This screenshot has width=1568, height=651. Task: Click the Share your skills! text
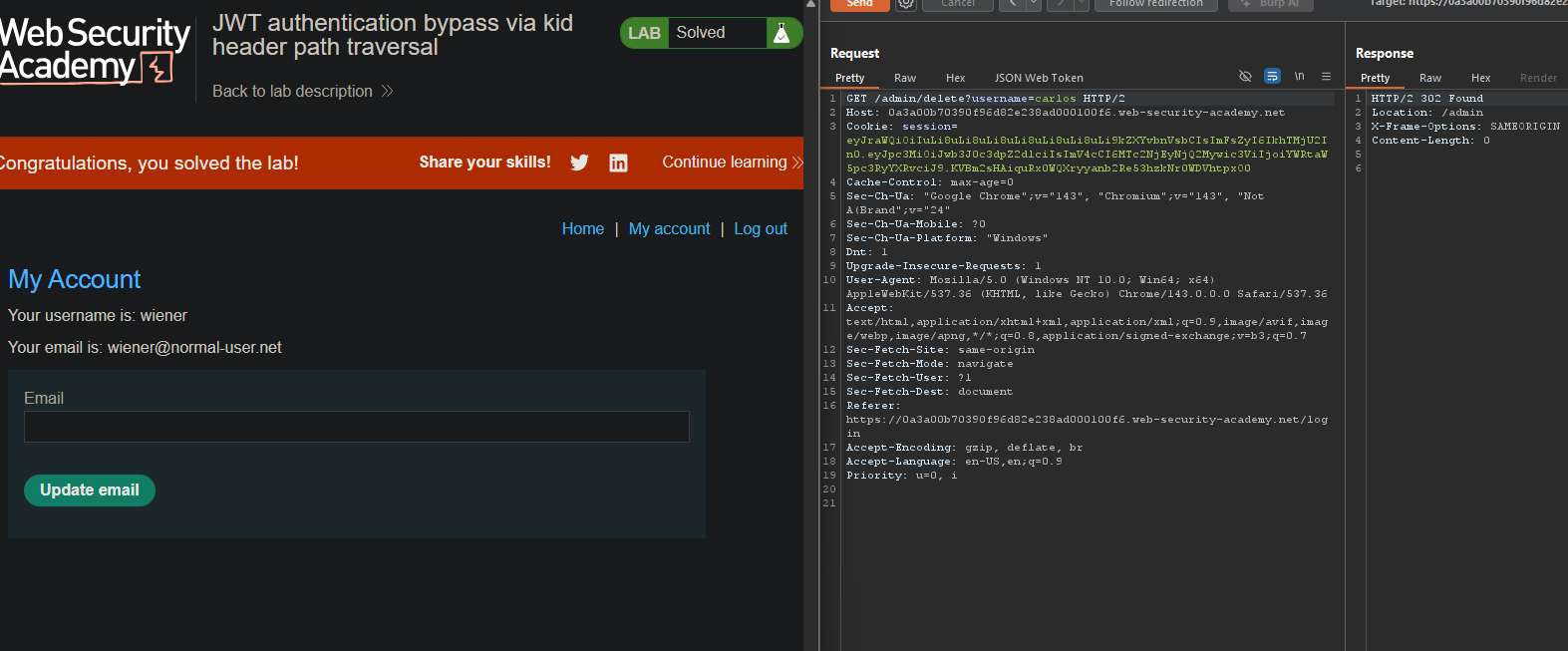point(484,163)
